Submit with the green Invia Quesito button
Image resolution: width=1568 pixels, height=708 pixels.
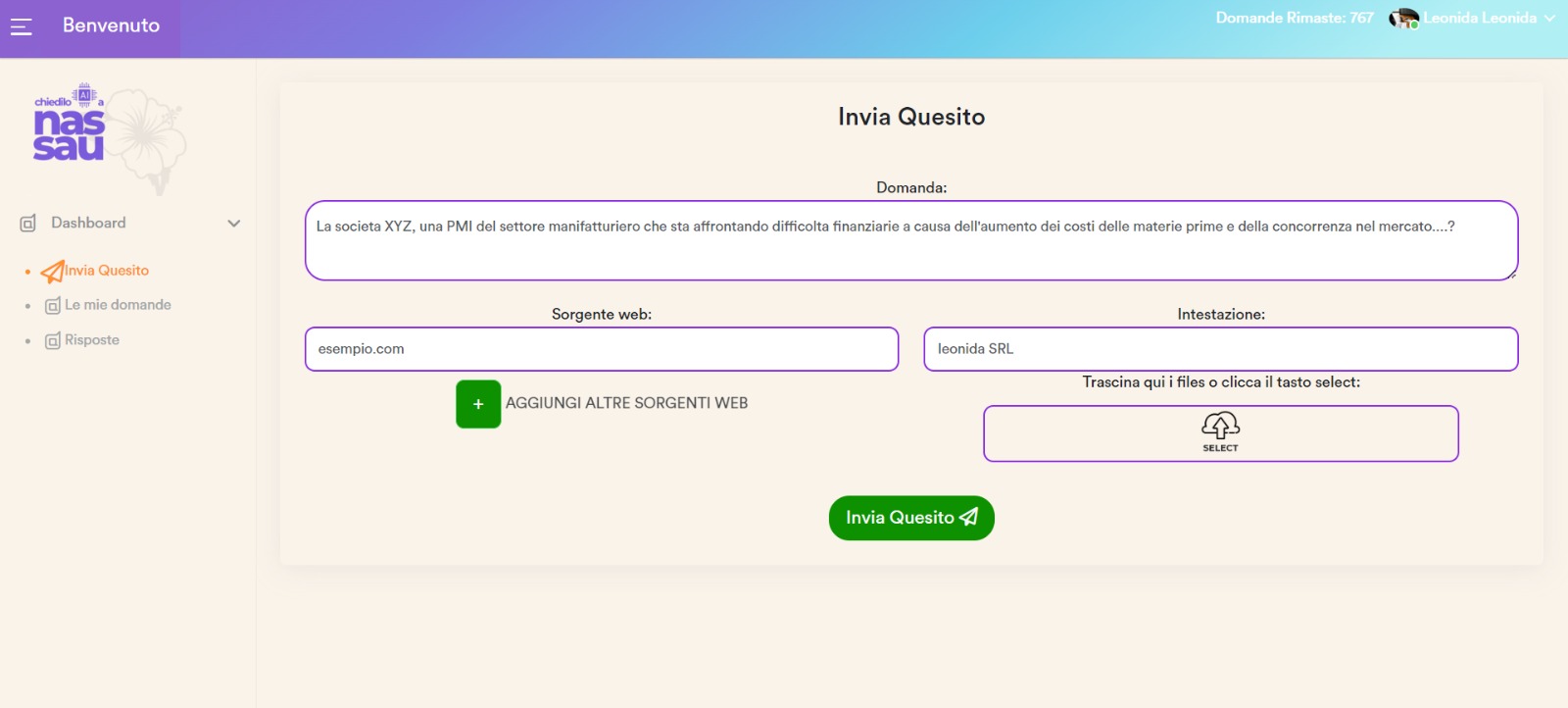pyautogui.click(x=910, y=518)
